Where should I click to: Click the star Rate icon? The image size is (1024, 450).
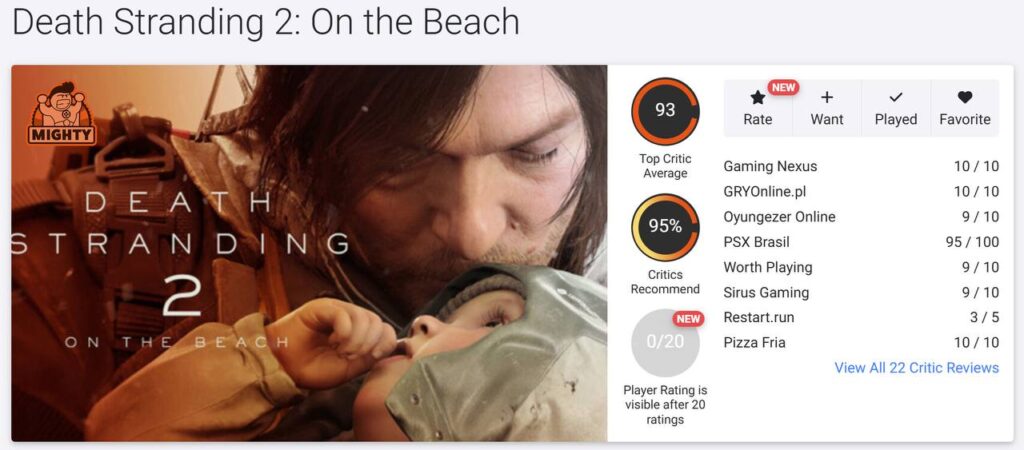pyautogui.click(x=758, y=97)
